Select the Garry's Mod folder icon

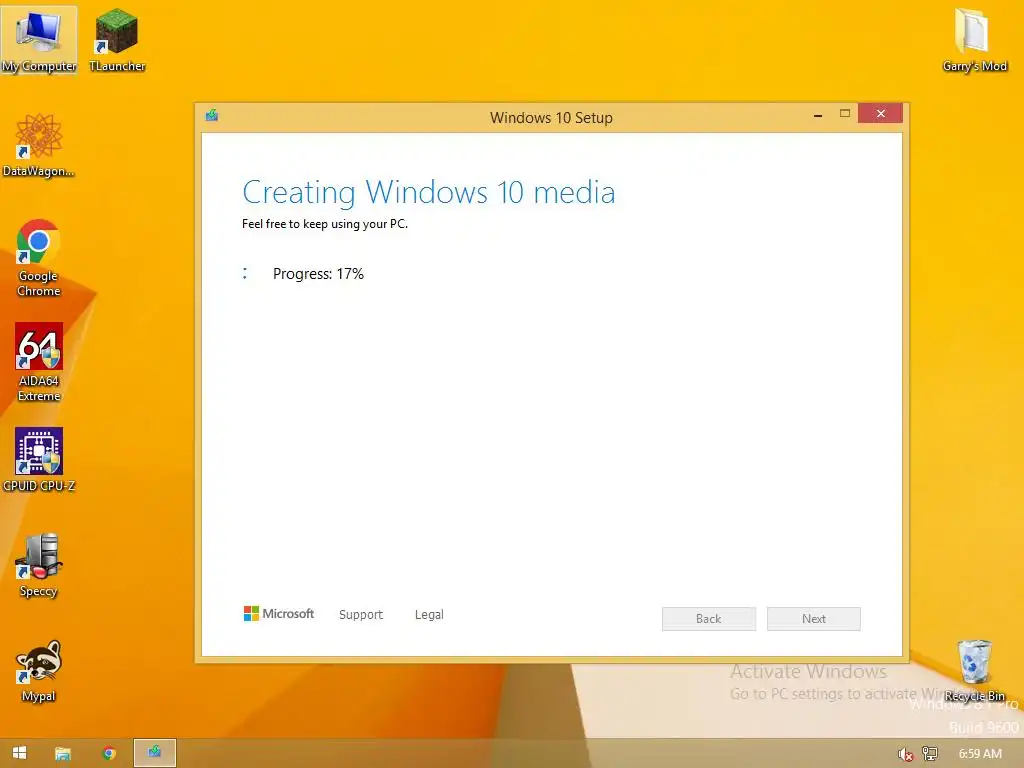tap(974, 40)
